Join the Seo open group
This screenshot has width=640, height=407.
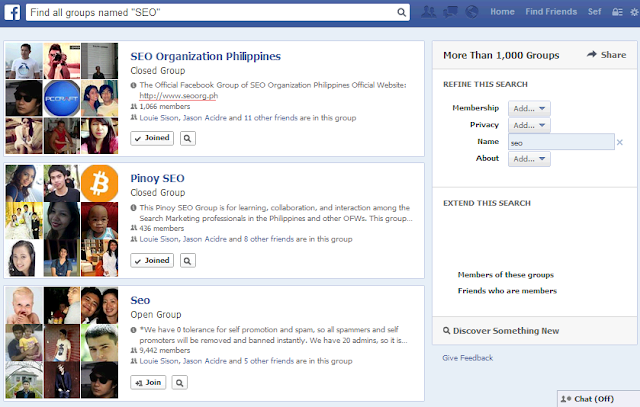(x=148, y=383)
